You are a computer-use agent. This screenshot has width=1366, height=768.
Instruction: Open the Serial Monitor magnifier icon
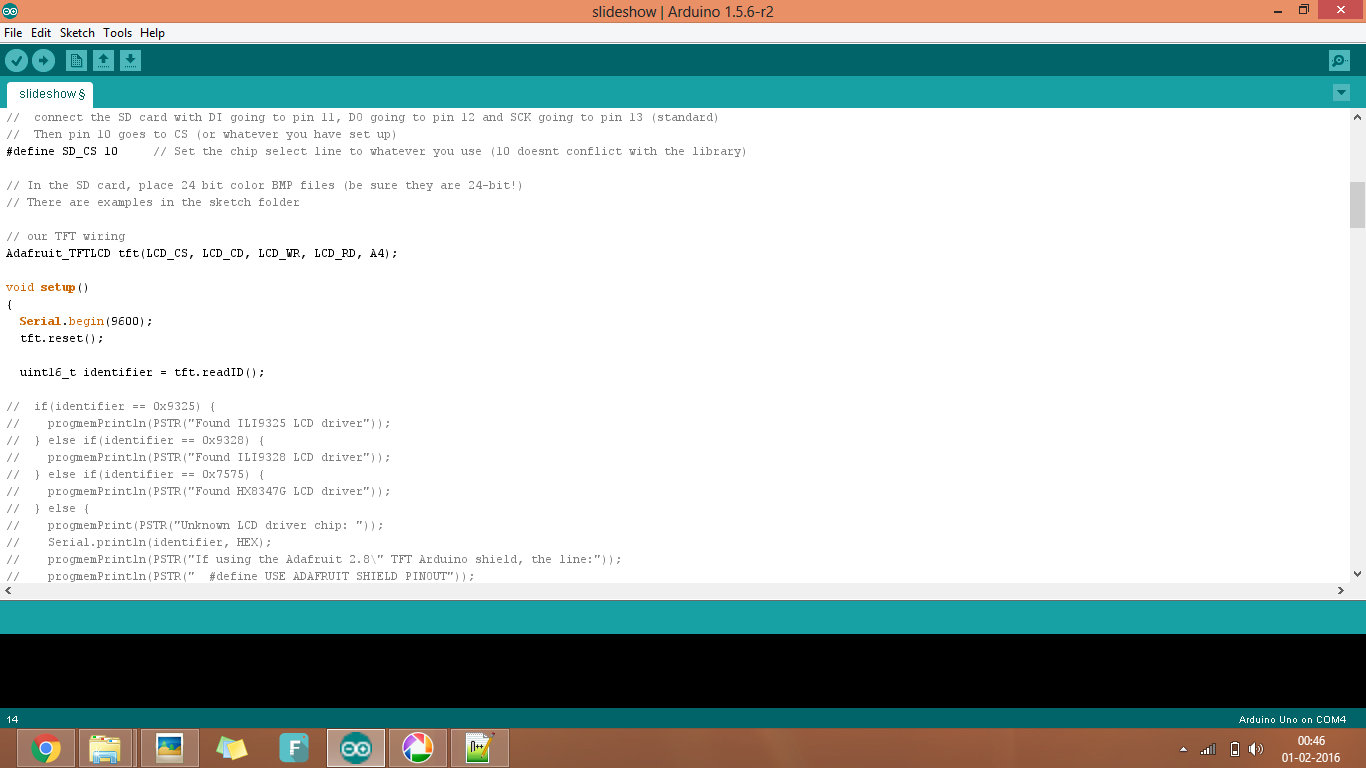(x=1339, y=61)
